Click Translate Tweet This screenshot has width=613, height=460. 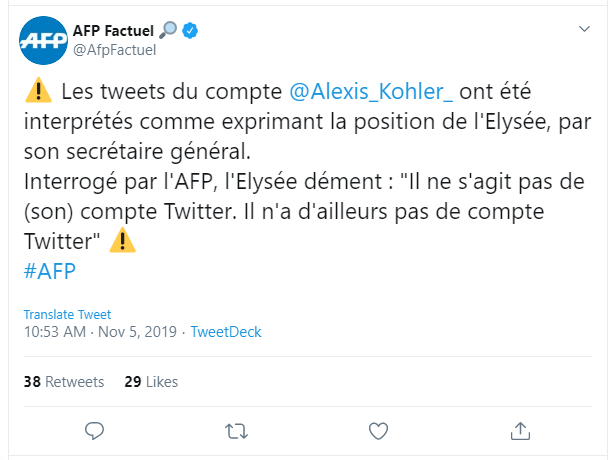click(66, 314)
